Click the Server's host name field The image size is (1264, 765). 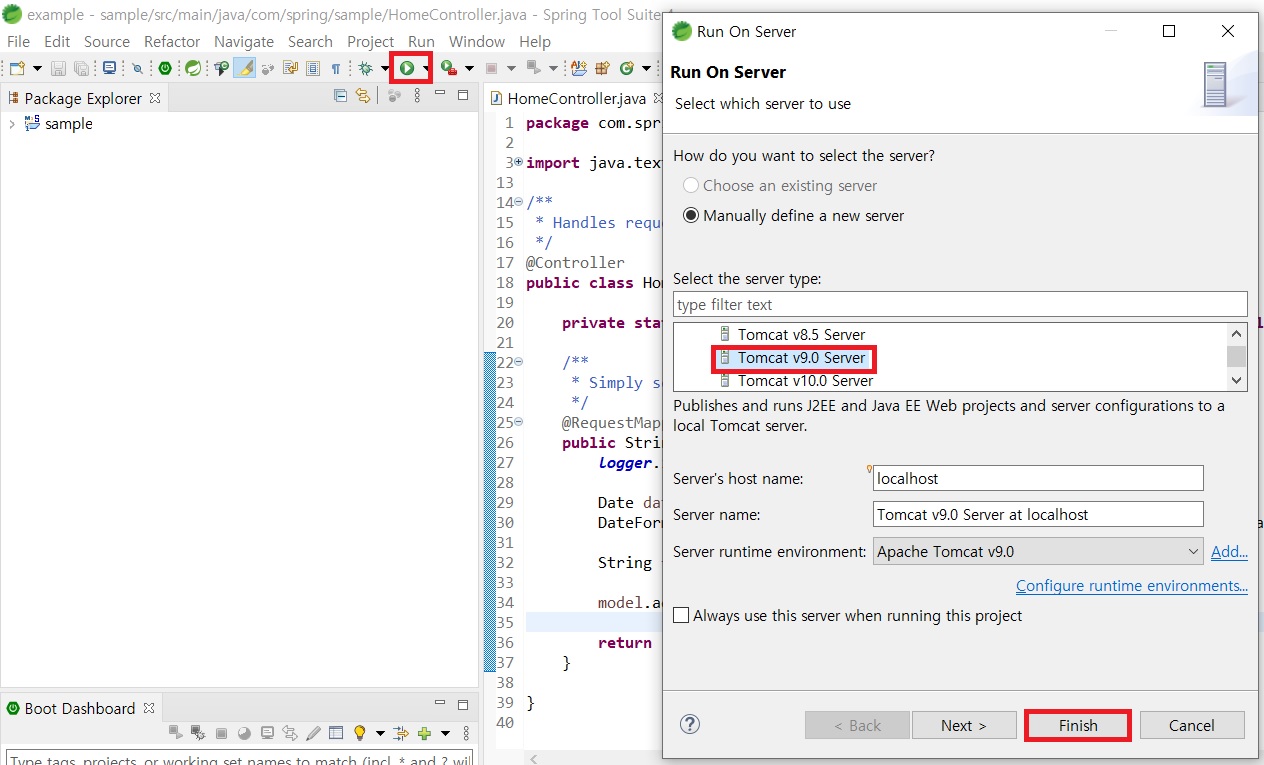point(1038,478)
